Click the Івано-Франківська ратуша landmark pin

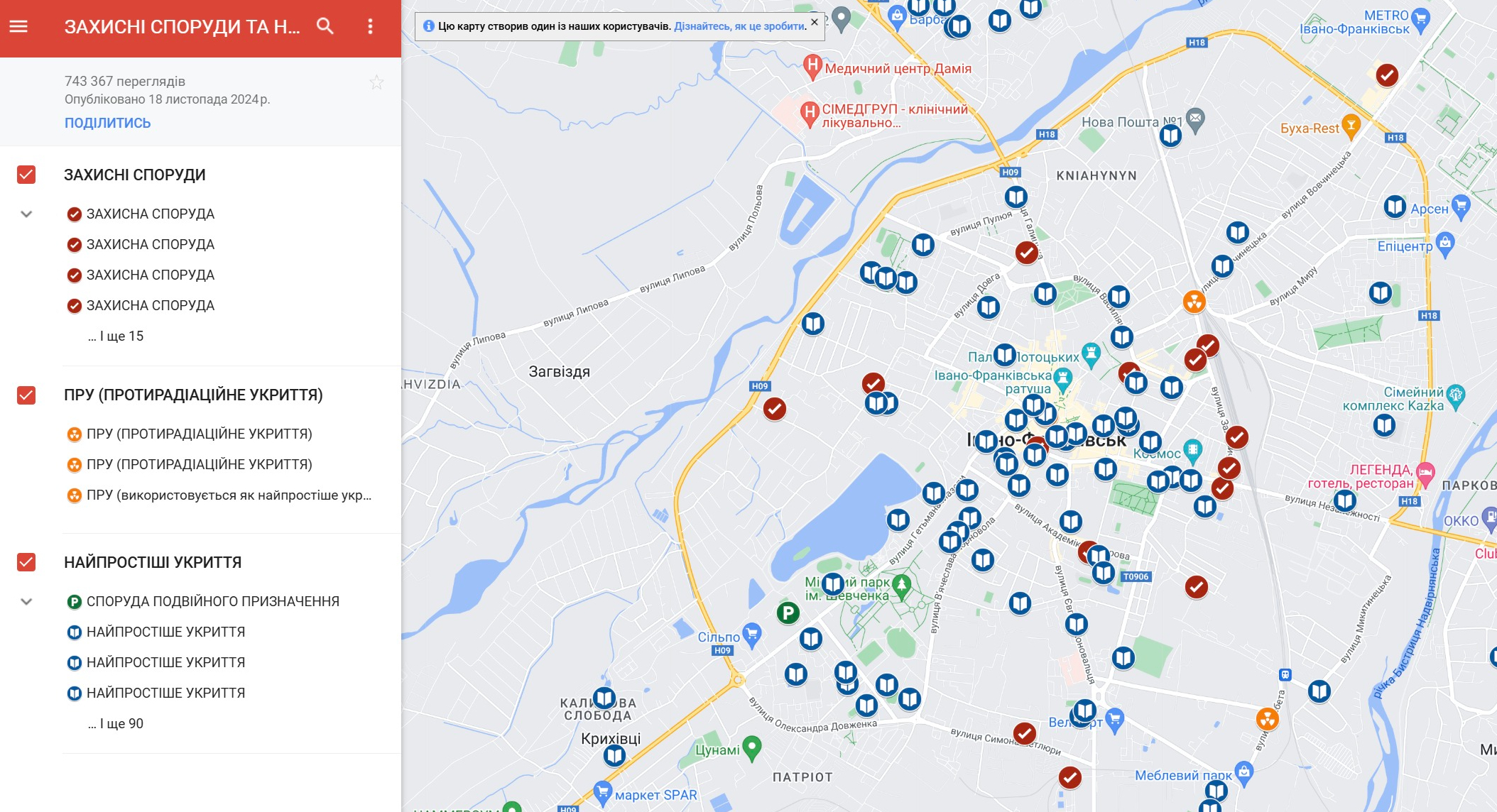tap(1062, 379)
